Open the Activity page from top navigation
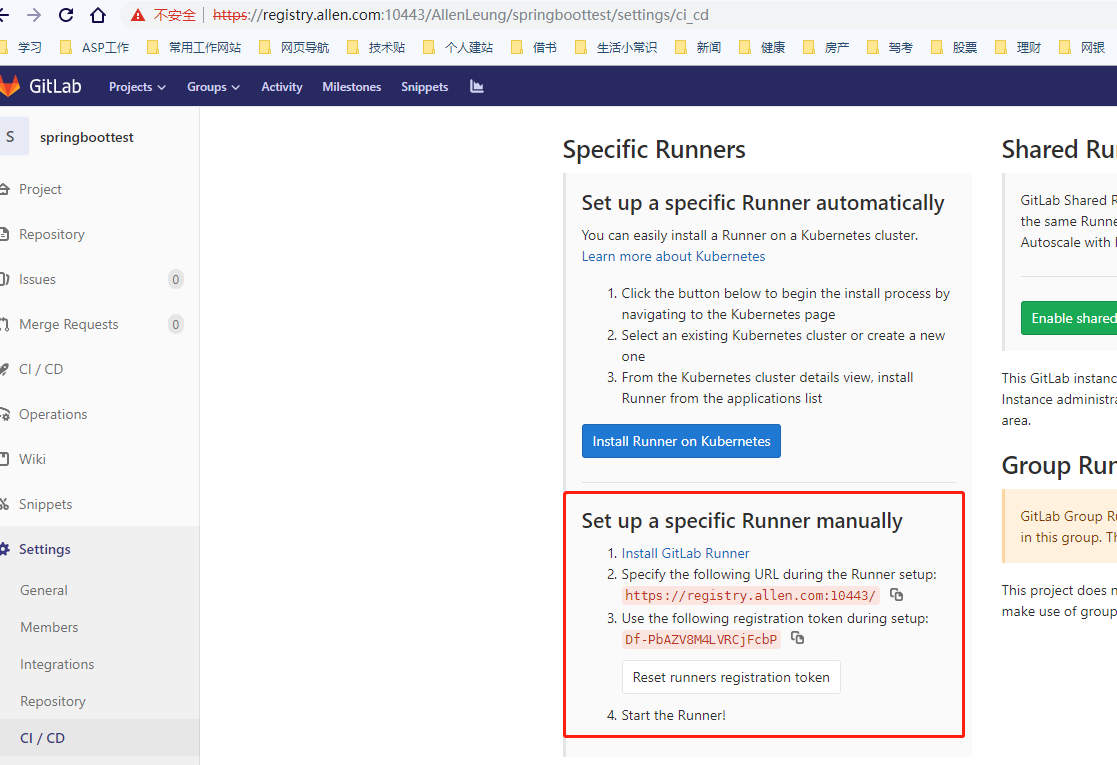Viewport: 1117px width, 765px height. click(281, 87)
